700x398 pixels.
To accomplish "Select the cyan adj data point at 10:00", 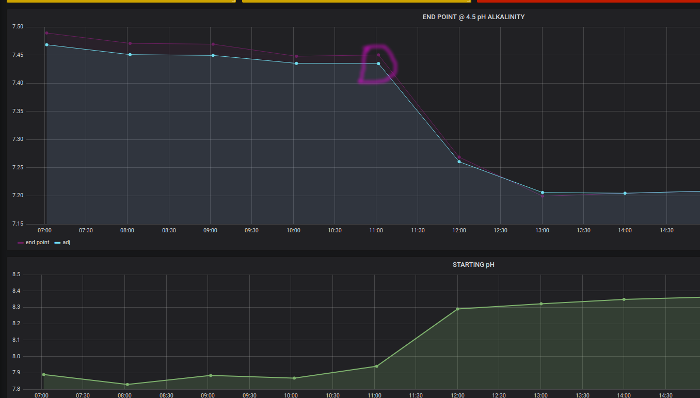I will coord(296,63).
